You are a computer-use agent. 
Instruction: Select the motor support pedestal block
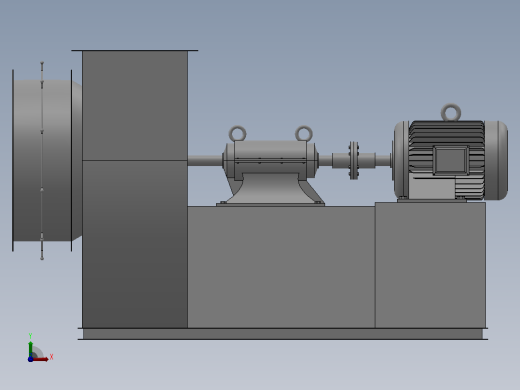click(x=430, y=265)
